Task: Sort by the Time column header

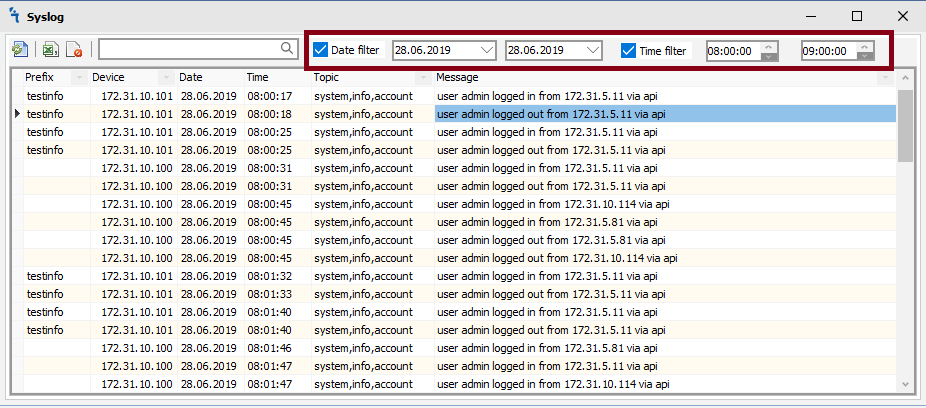Action: coord(258,77)
